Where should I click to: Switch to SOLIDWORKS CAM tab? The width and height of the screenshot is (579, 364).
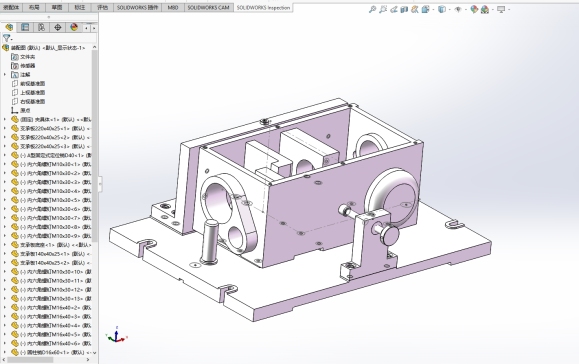(209, 7)
